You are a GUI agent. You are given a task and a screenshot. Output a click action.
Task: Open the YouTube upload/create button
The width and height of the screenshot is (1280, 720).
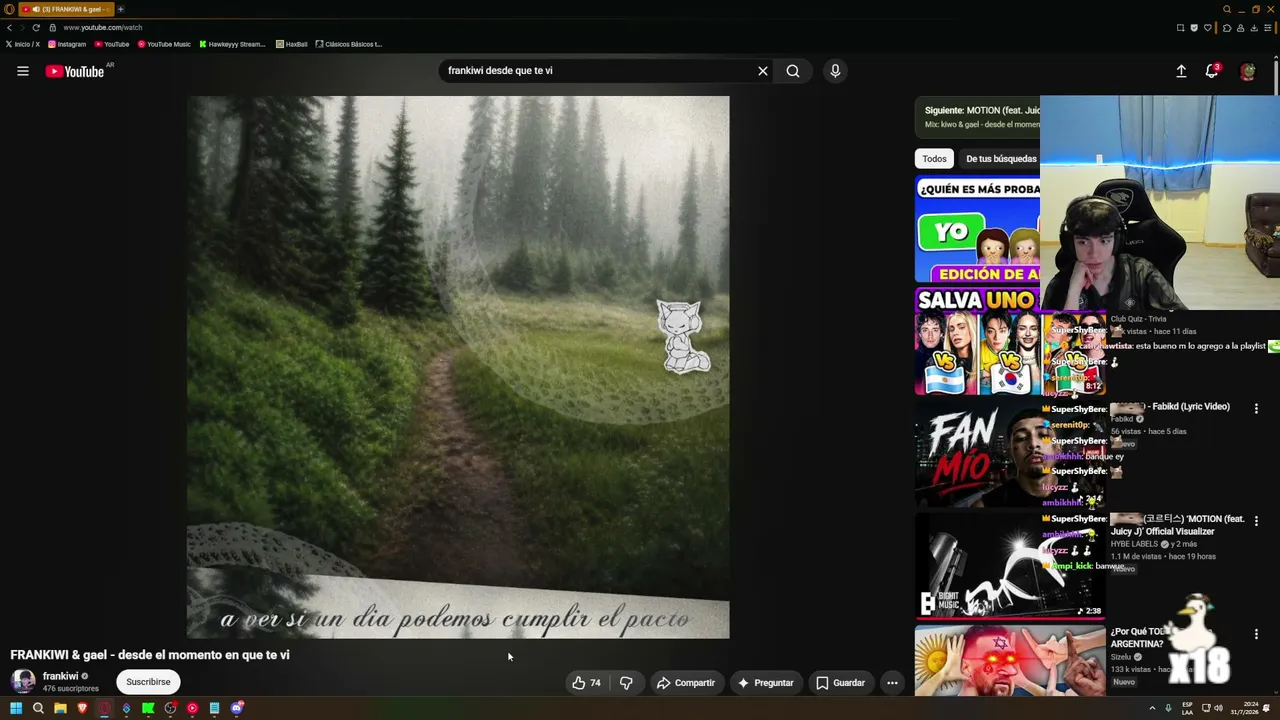point(1181,71)
